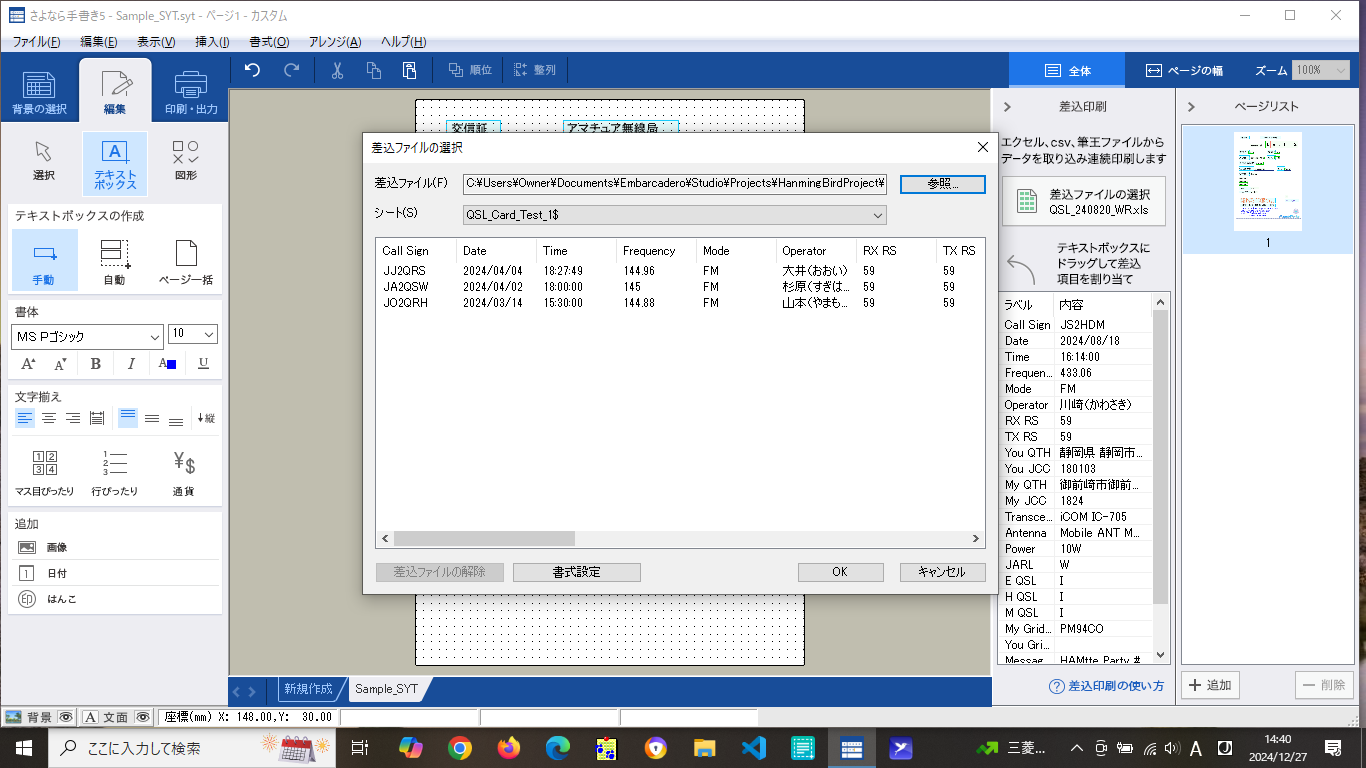The width and height of the screenshot is (1366, 768).
Task: Click 差込ファイルの選択 QSL_240820_WR.xls button
Action: coord(1084,201)
